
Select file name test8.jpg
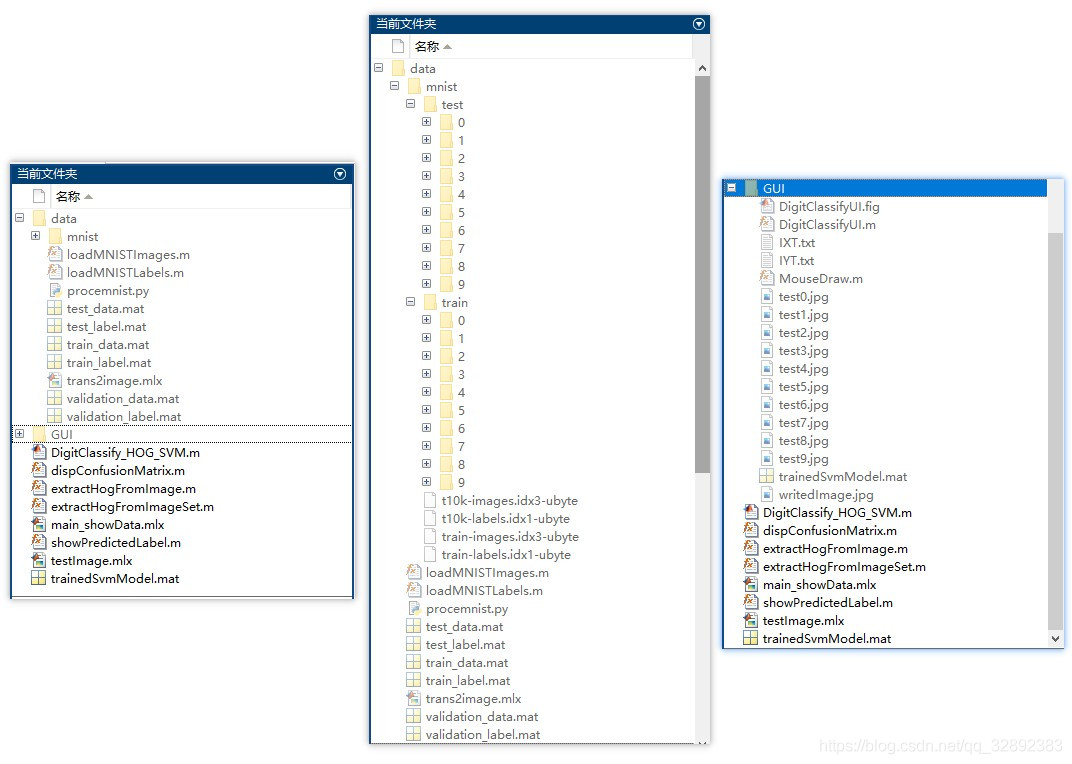point(803,440)
